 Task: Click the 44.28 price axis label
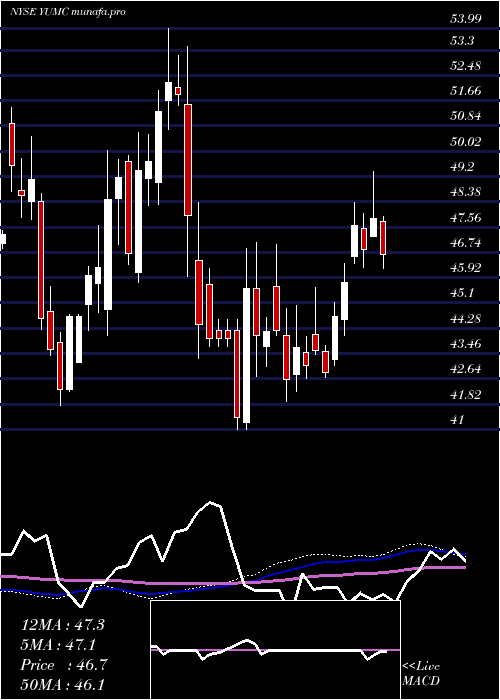466,319
